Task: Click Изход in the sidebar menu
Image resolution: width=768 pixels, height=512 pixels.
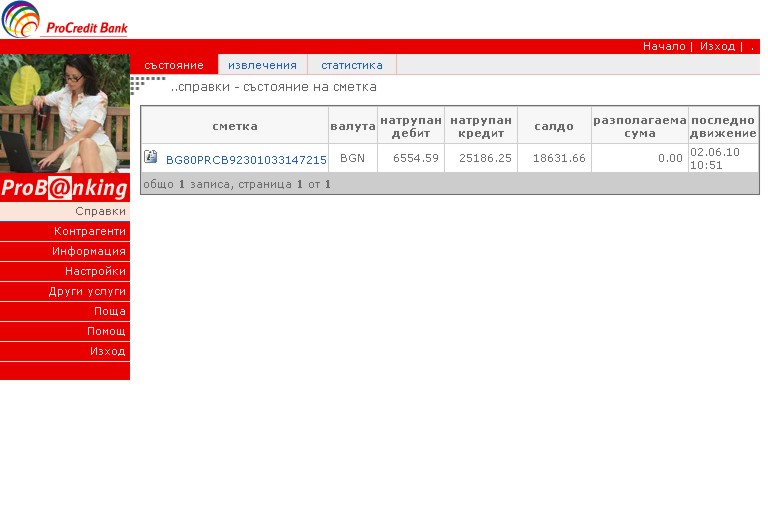Action: (65, 352)
